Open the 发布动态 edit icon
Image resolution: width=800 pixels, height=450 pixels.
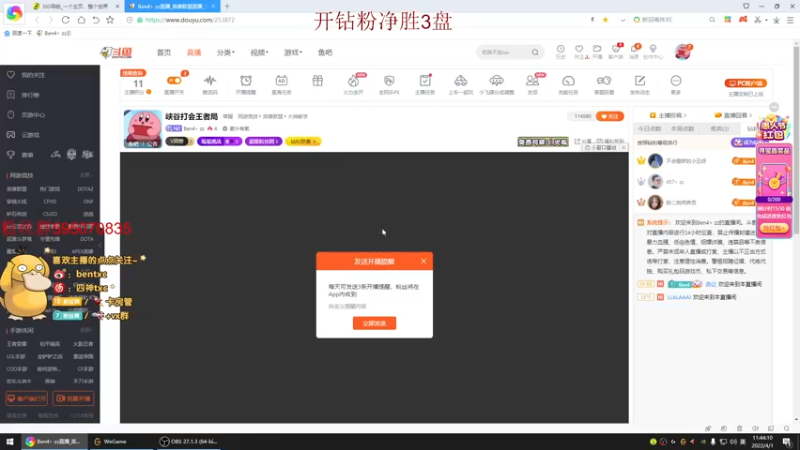click(639, 81)
